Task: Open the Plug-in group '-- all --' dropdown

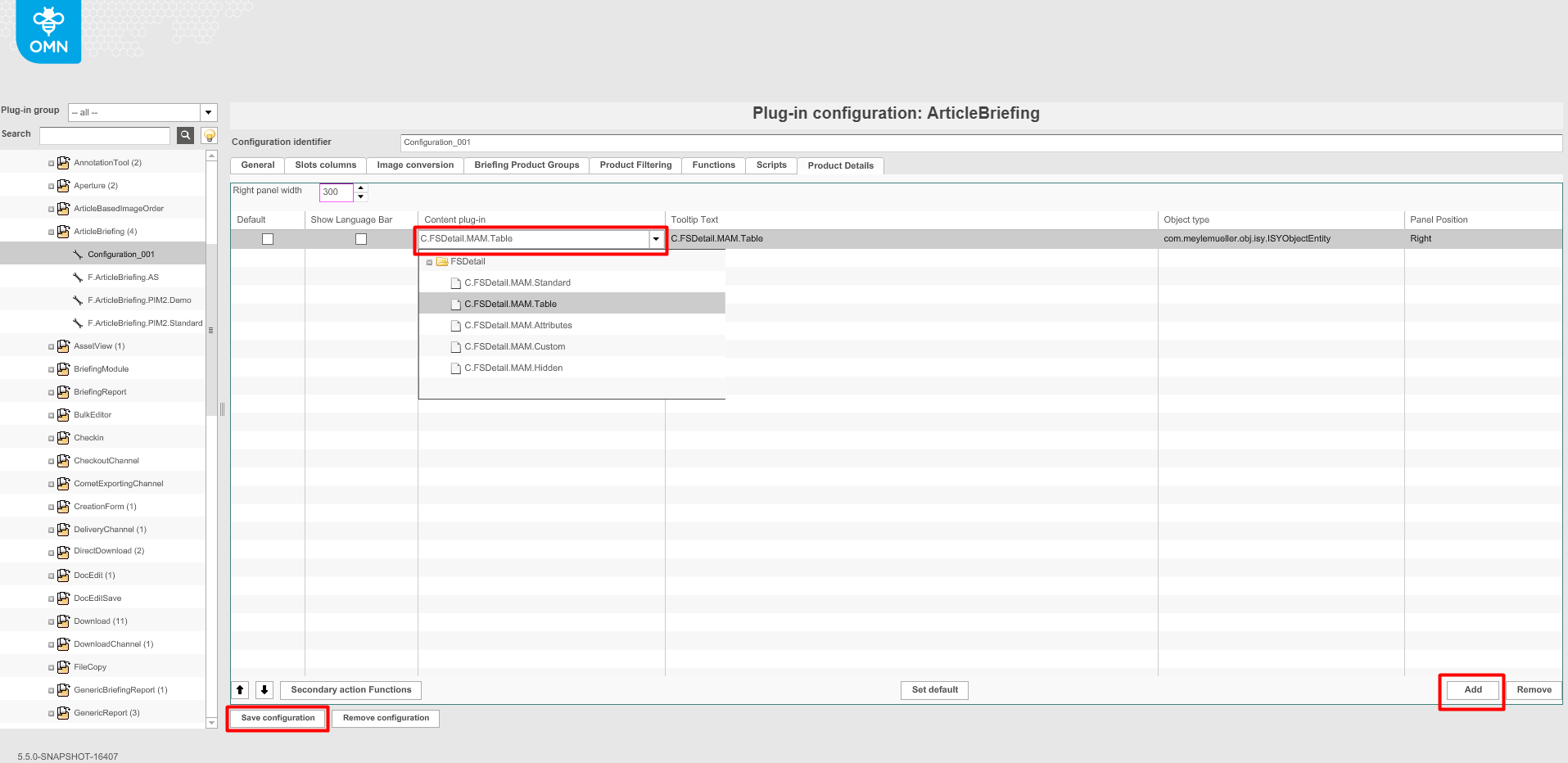Action: pyautogui.click(x=208, y=112)
